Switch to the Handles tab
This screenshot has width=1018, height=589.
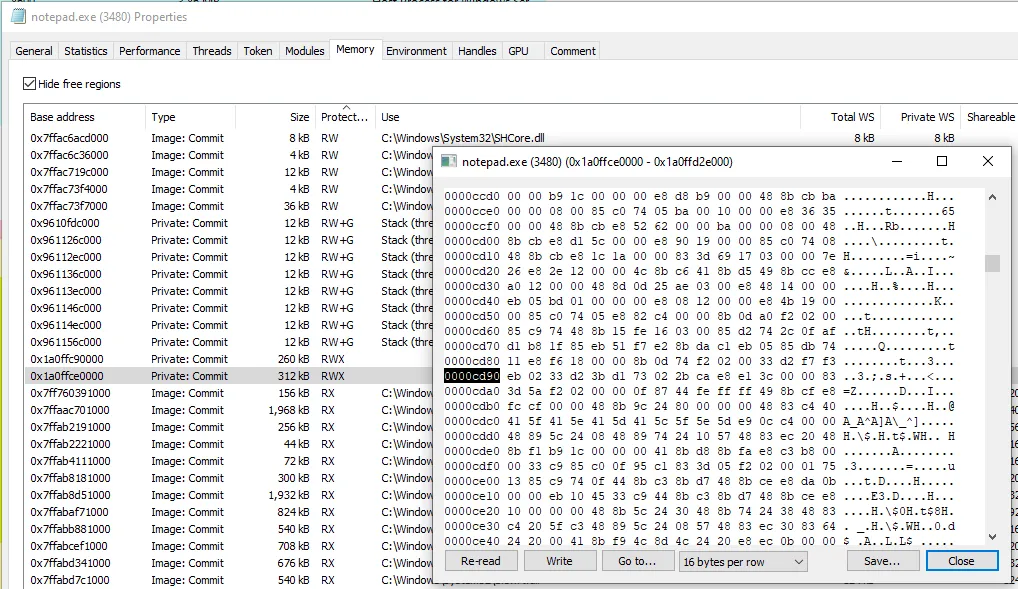tap(477, 51)
